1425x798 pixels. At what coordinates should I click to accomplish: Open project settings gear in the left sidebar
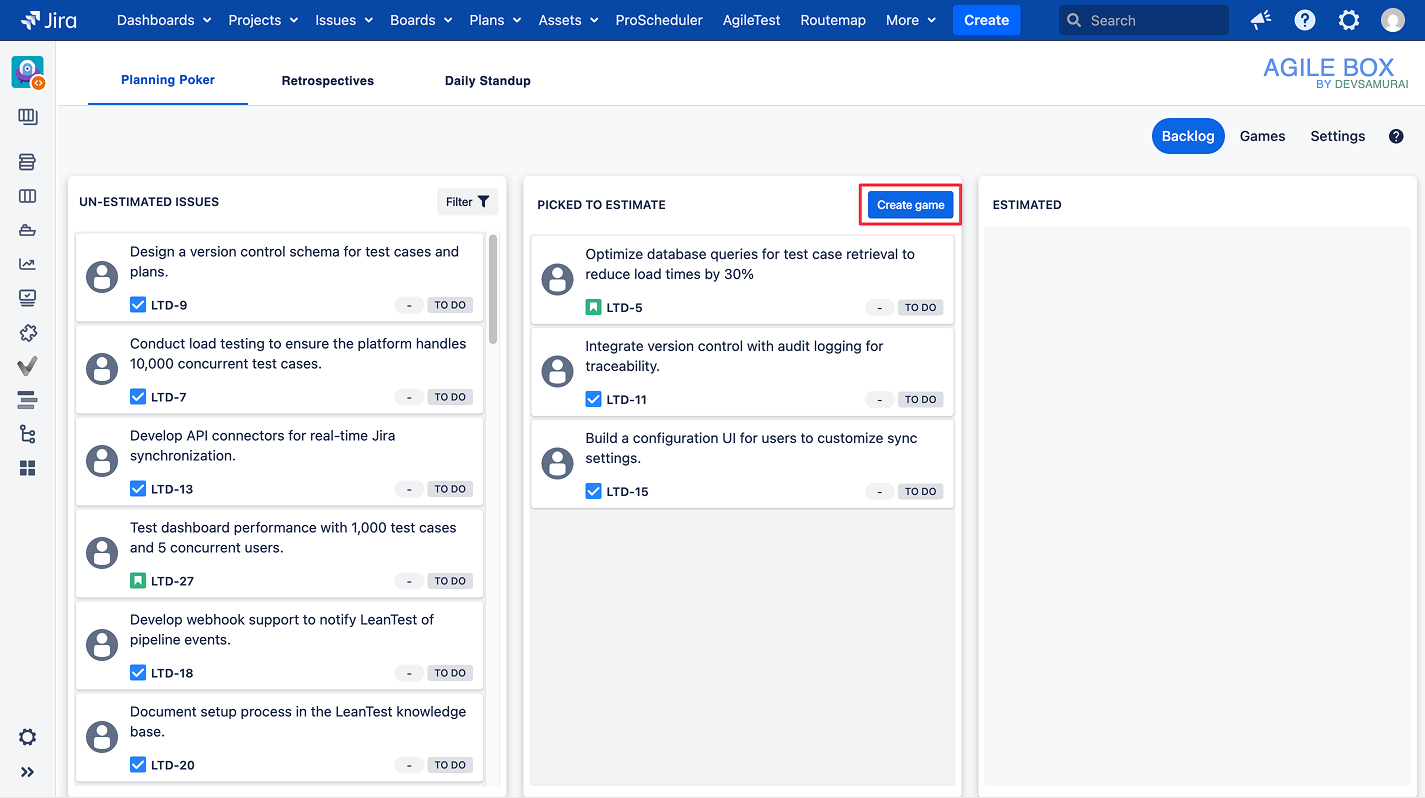point(28,737)
